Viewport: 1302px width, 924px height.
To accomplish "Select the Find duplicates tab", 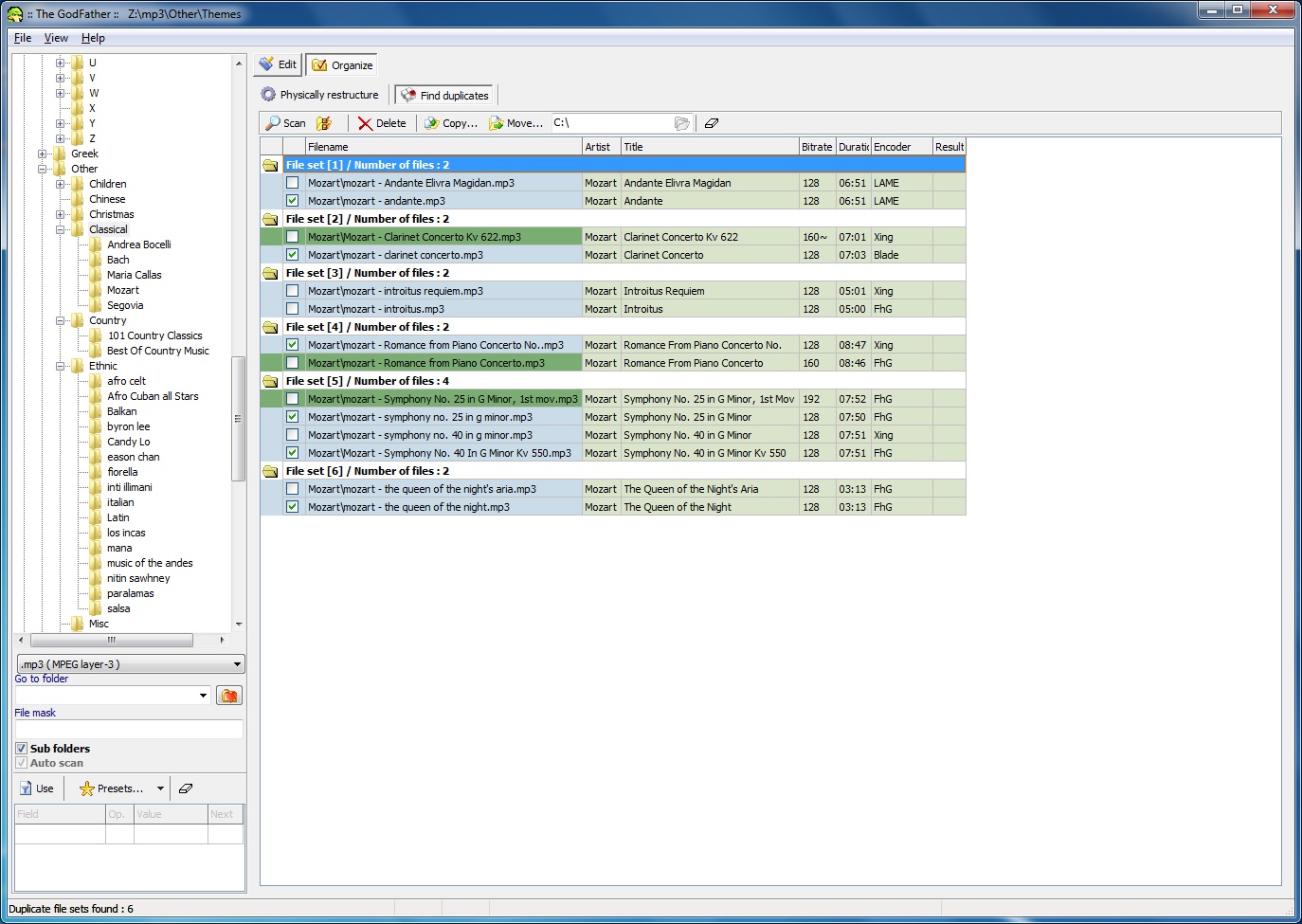I will pyautogui.click(x=444, y=96).
